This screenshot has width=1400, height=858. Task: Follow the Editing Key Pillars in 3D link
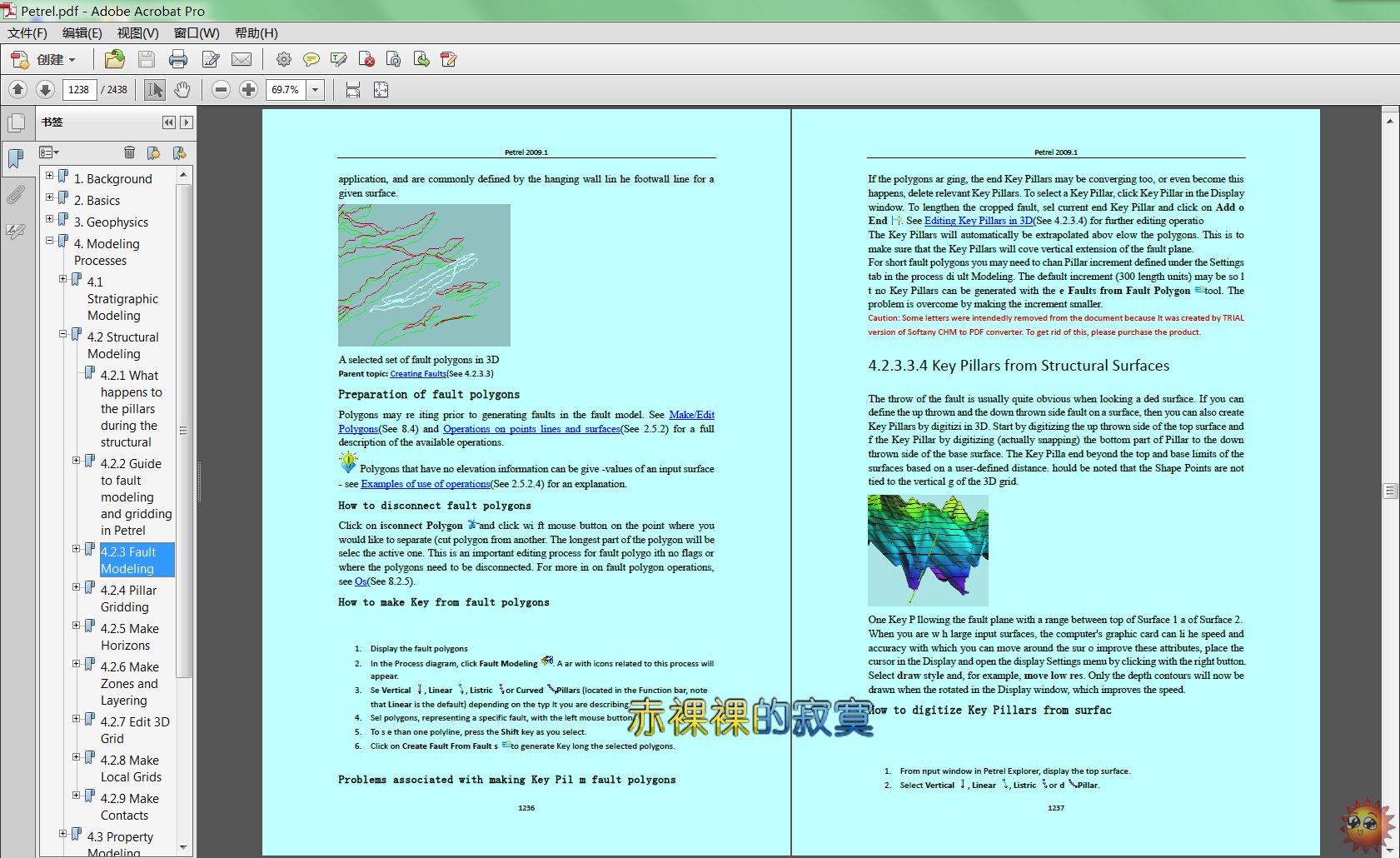click(x=979, y=221)
